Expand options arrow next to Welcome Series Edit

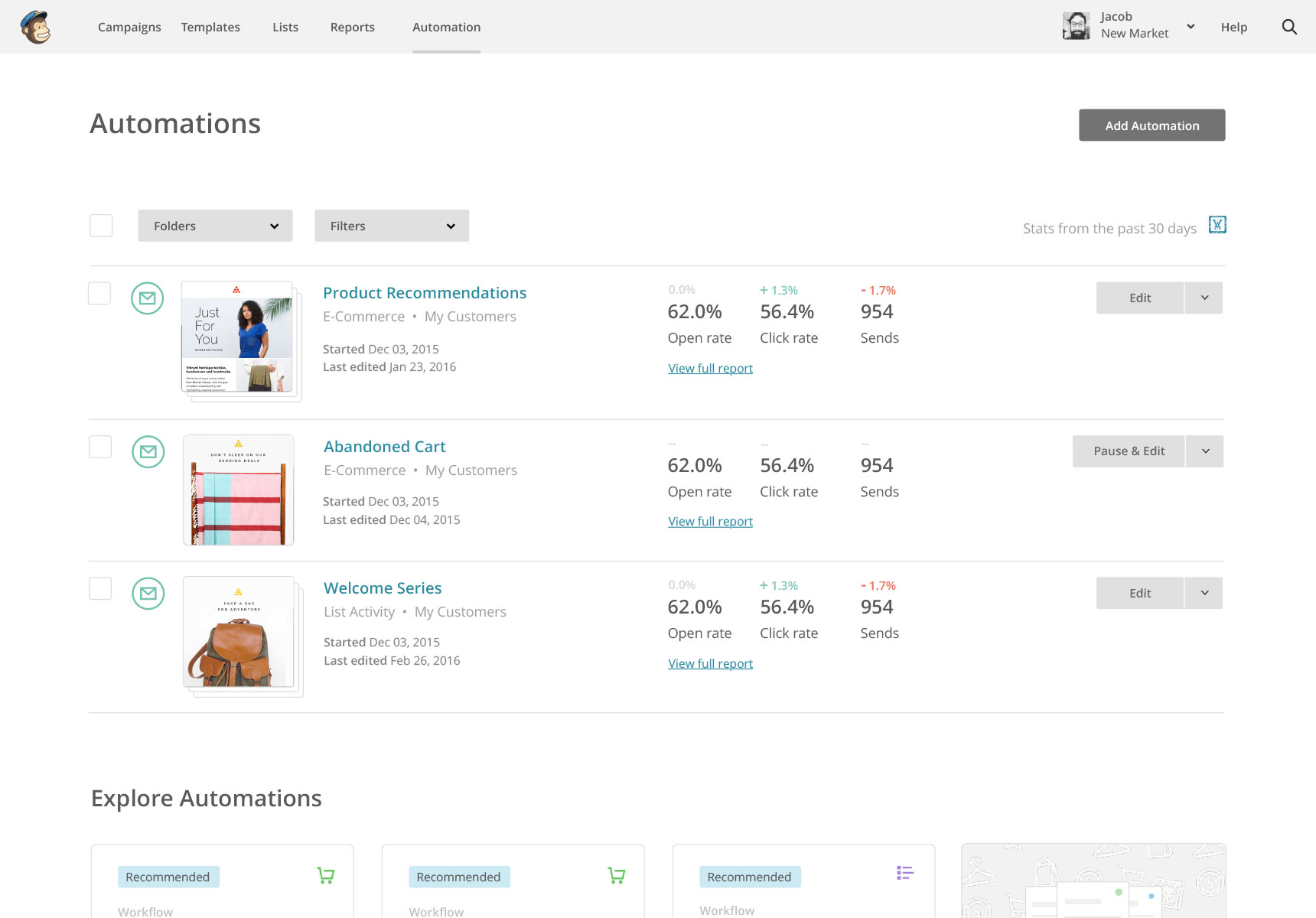click(x=1204, y=593)
